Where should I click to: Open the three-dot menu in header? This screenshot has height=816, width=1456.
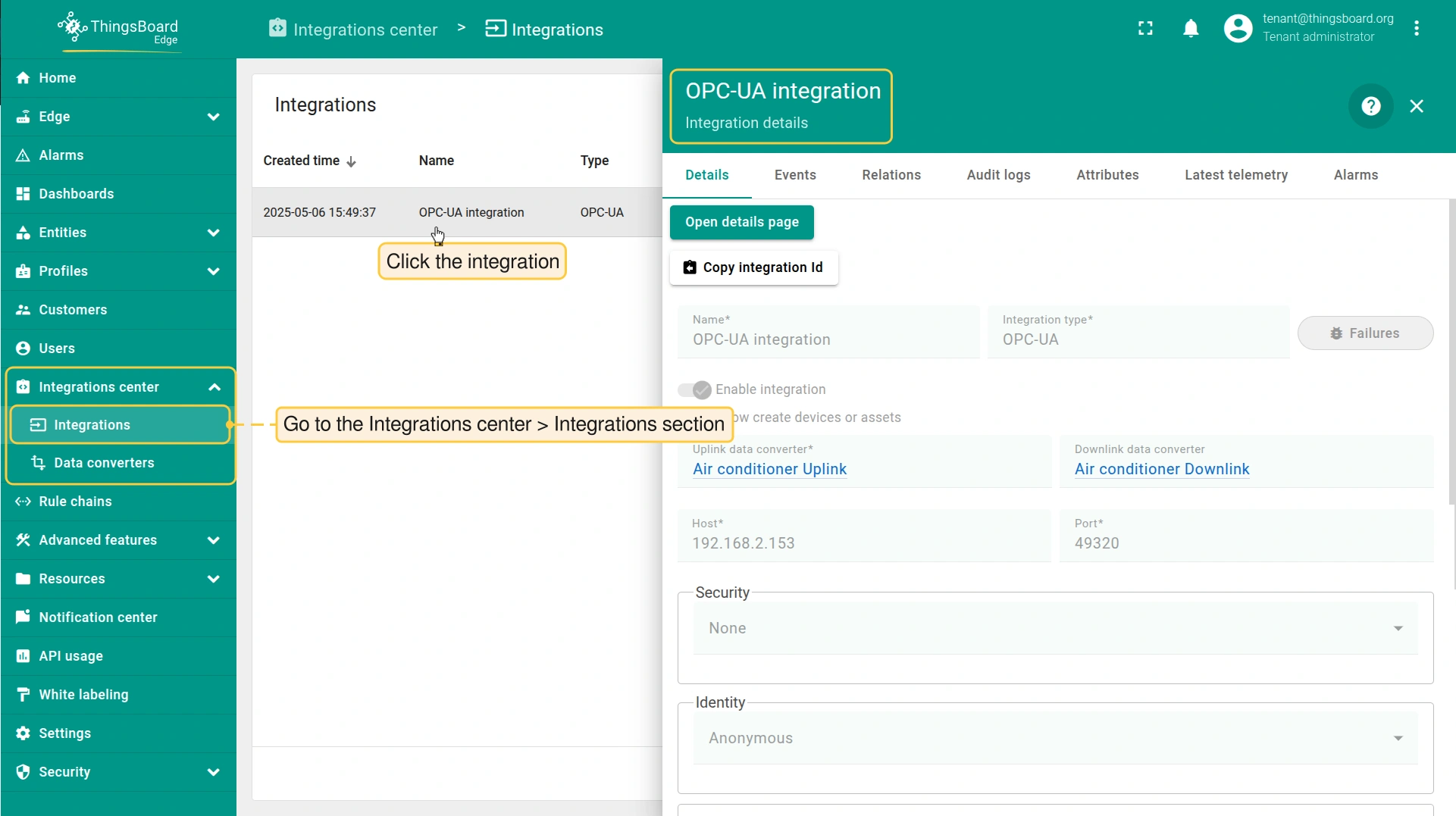coord(1416,29)
